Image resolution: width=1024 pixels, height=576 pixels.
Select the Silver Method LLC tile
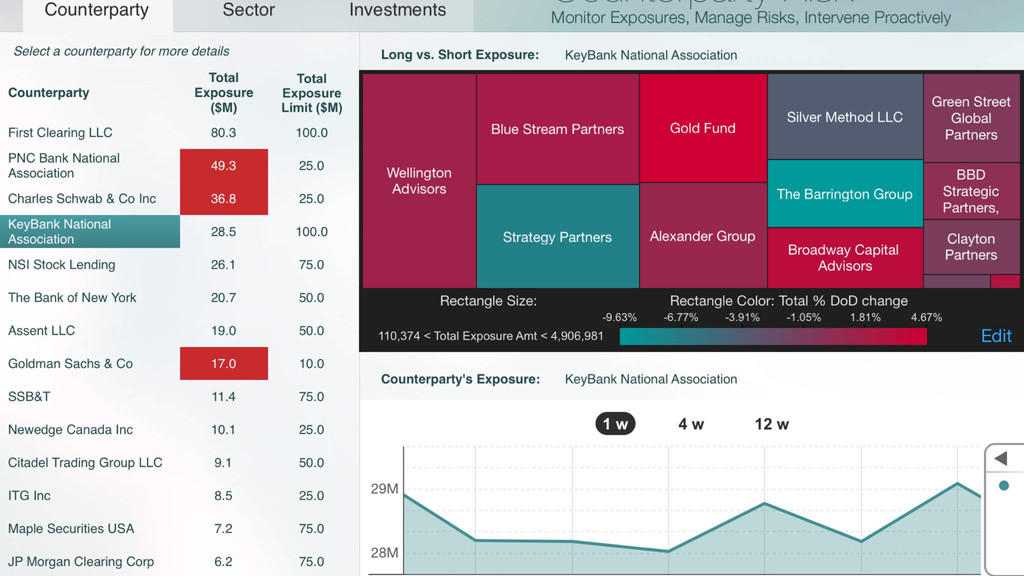[844, 117]
